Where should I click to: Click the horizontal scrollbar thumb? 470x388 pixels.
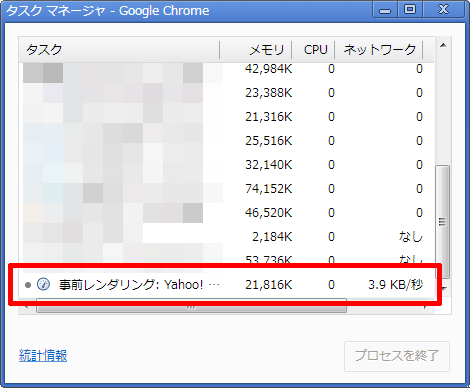click(x=191, y=307)
